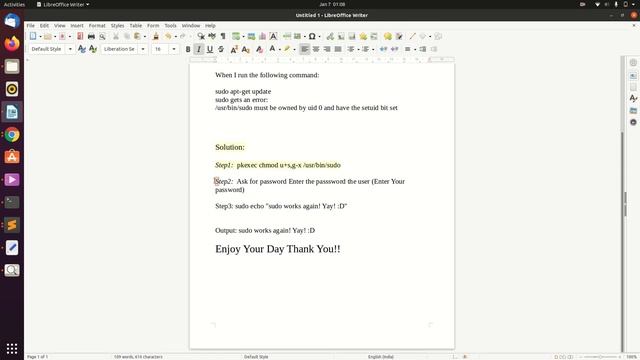This screenshot has width=640, height=360.
Task: Click New Style from Selection icon
Action: pos(93,49)
